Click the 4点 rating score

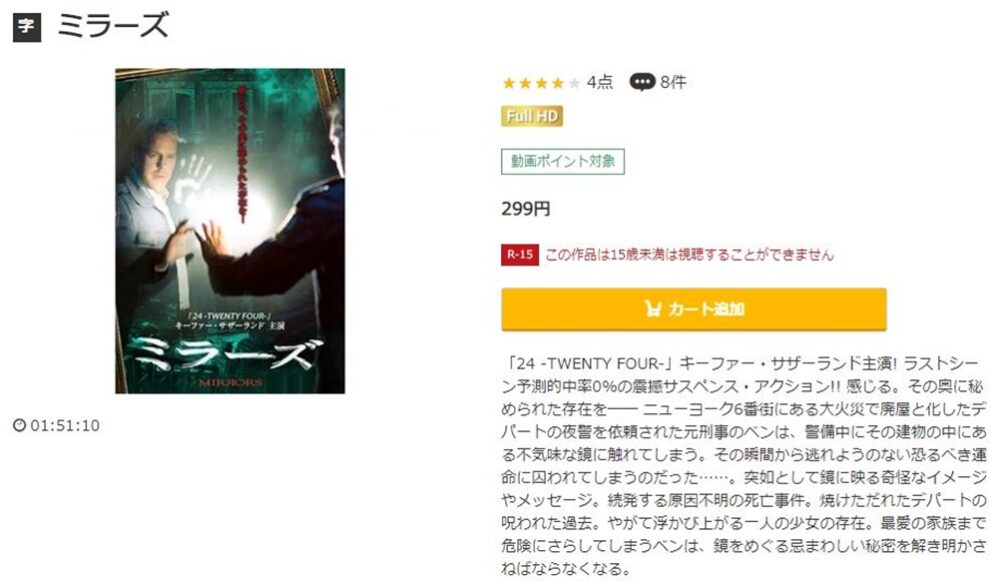point(600,82)
